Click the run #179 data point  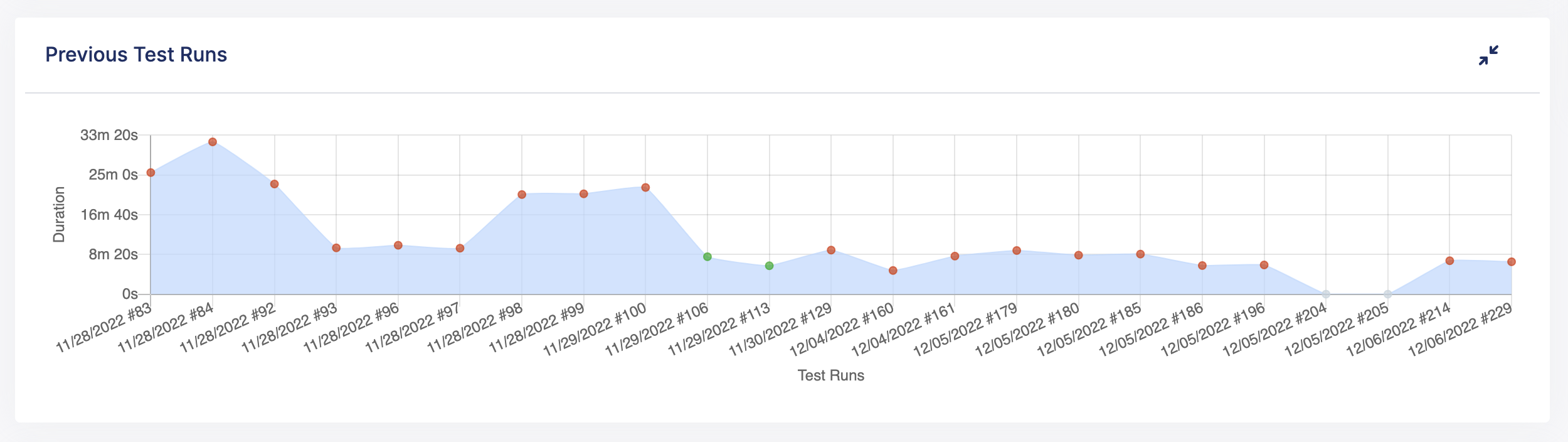coord(1017,251)
